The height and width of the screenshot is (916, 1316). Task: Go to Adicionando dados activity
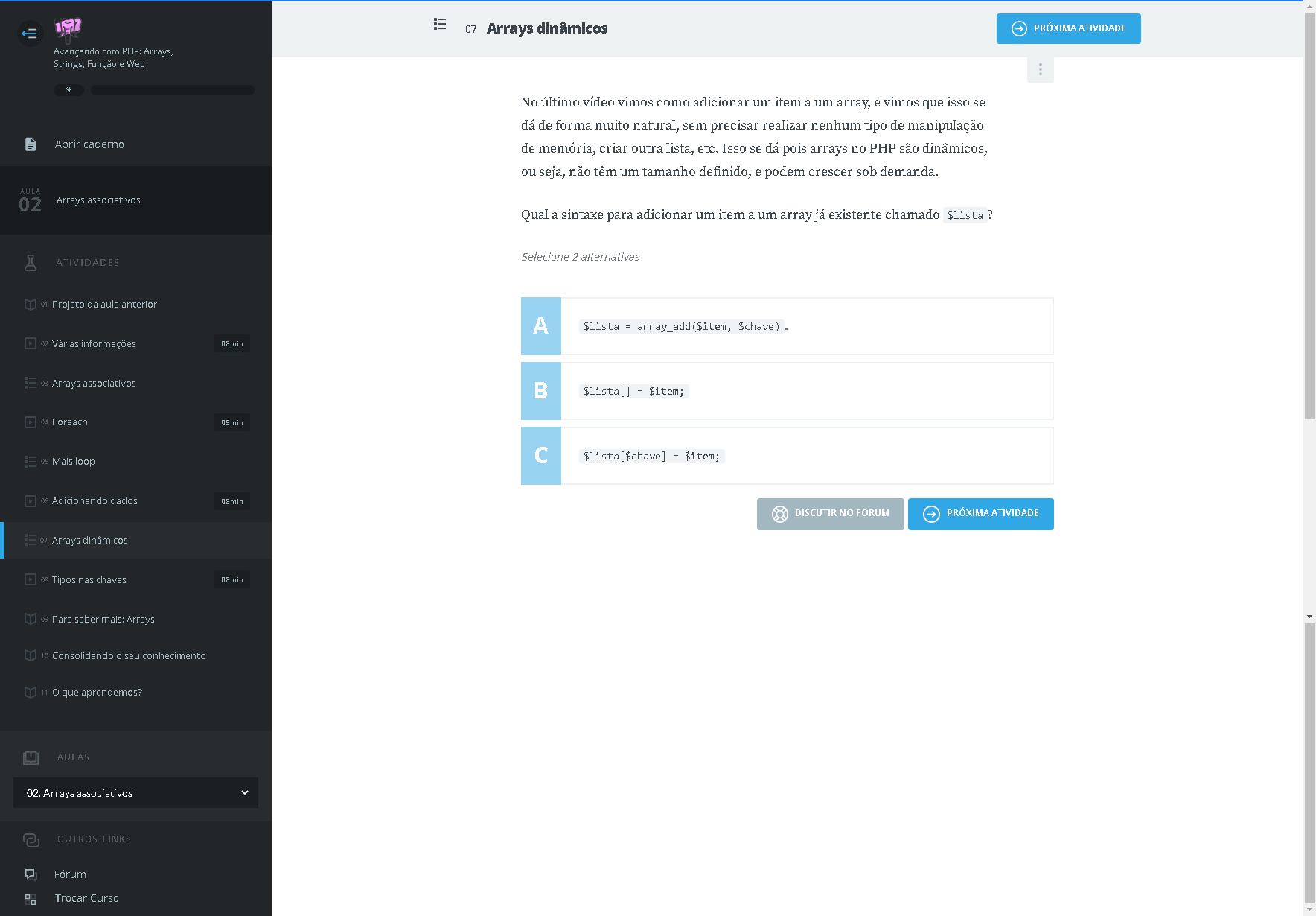95,501
